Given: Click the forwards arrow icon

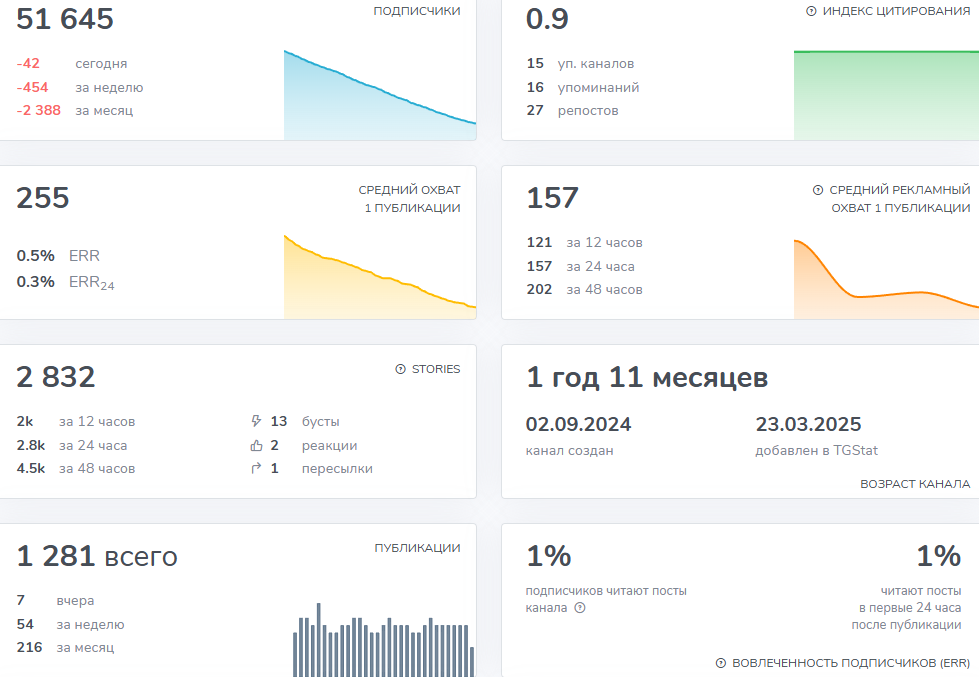Looking at the screenshot, I should pyautogui.click(x=256, y=468).
